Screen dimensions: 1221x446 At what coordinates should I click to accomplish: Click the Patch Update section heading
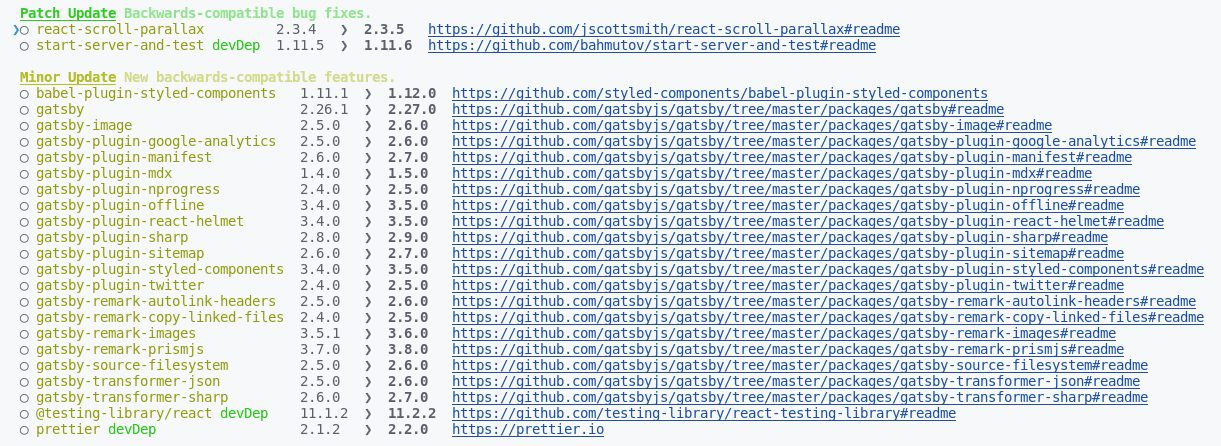tap(68, 14)
